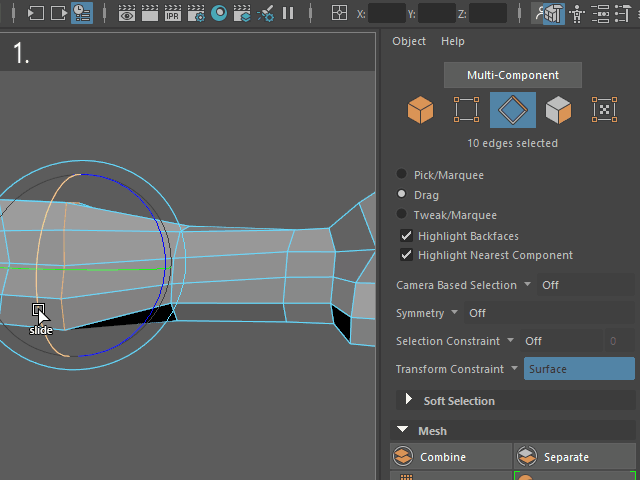Activate Face selection mode icon
Viewport: 640px width, 480px height.
point(558,110)
